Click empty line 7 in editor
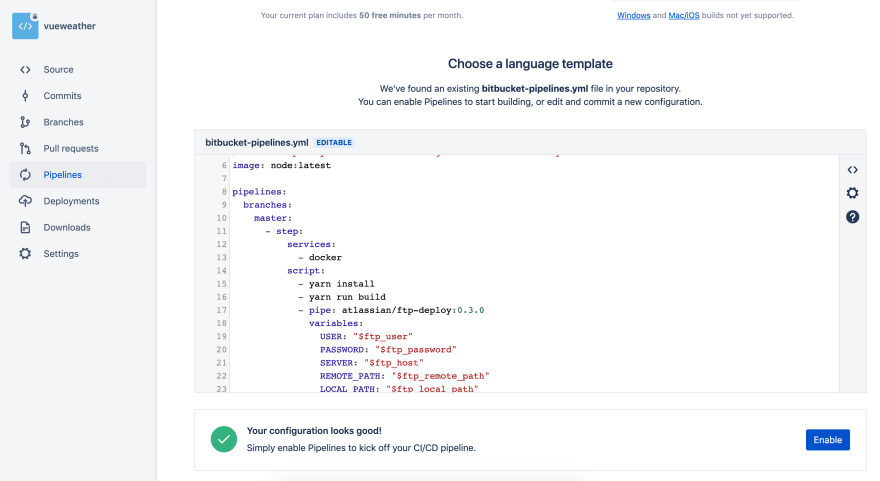880x481 pixels. 533,178
